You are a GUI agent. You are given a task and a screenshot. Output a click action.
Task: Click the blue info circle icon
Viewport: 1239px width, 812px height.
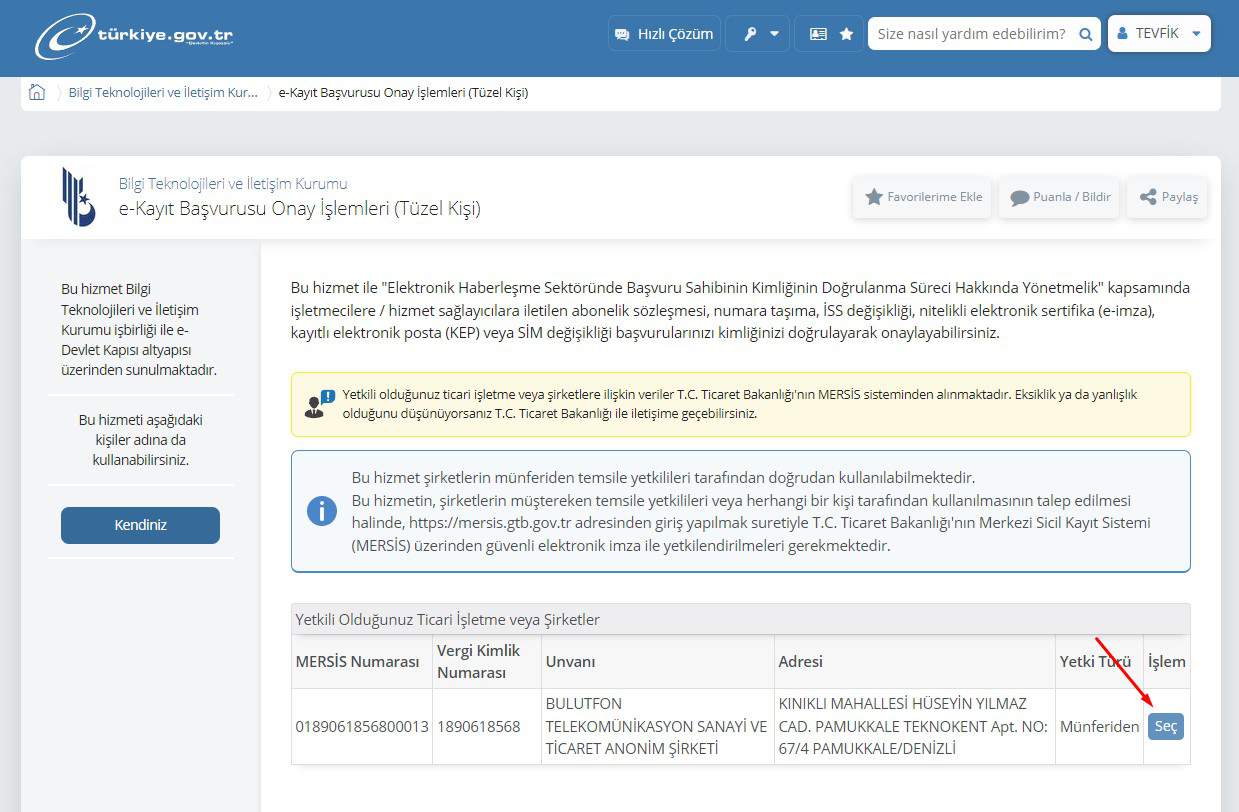coord(321,511)
